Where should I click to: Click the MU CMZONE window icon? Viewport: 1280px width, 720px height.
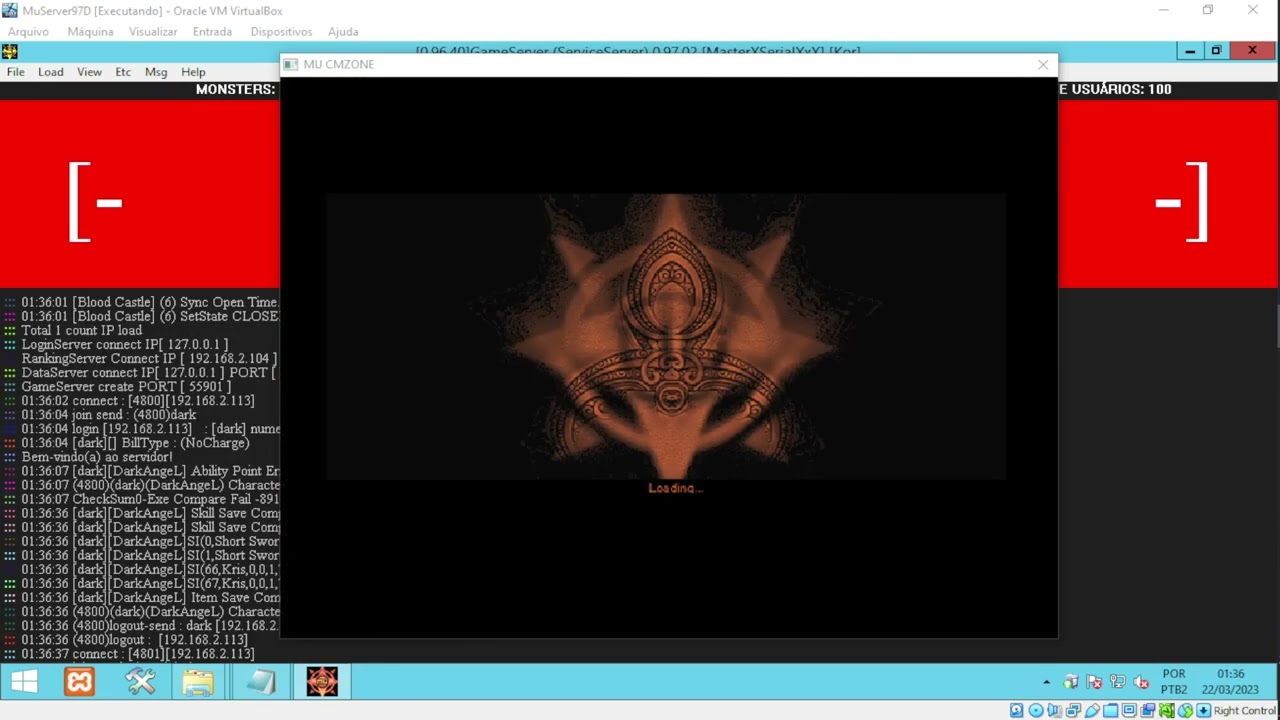[x=291, y=64]
